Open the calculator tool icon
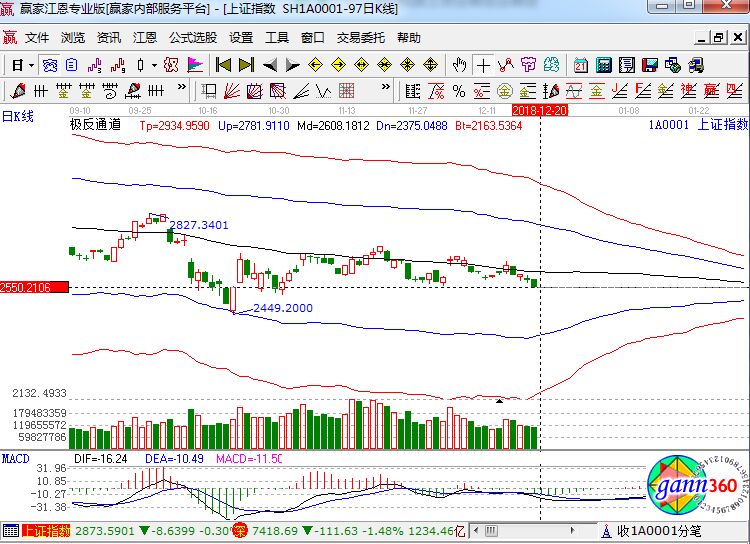Image resolution: width=750 pixels, height=544 pixels. [604, 65]
